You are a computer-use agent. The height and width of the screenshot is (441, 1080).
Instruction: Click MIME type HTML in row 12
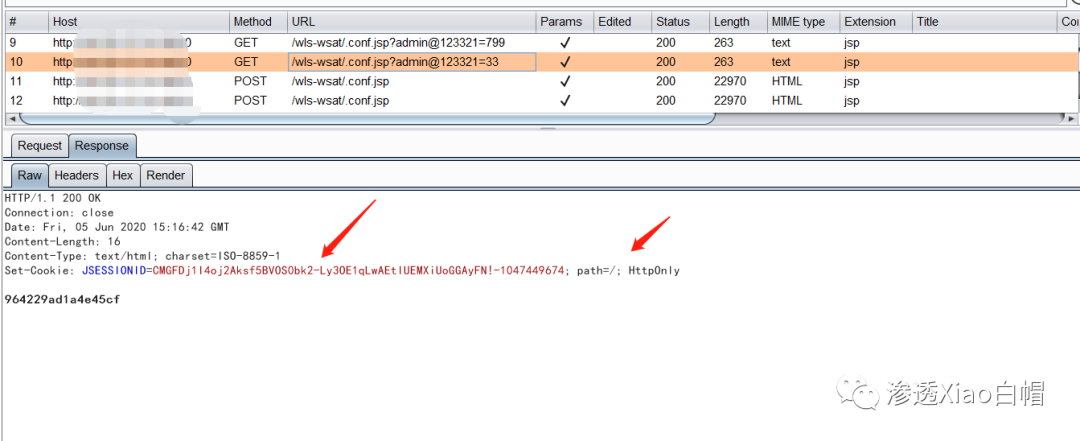787,101
